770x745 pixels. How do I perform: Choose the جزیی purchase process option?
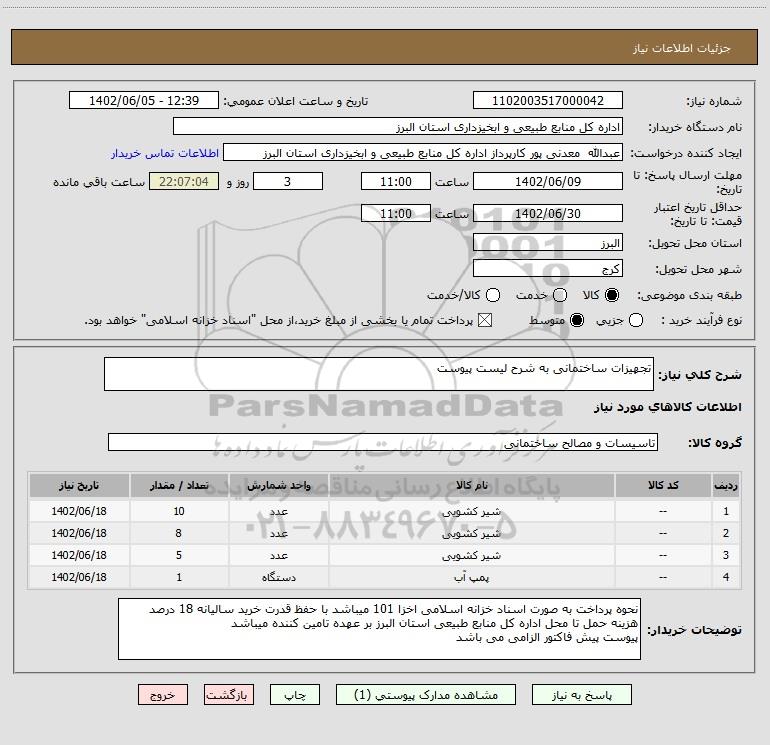(635, 321)
